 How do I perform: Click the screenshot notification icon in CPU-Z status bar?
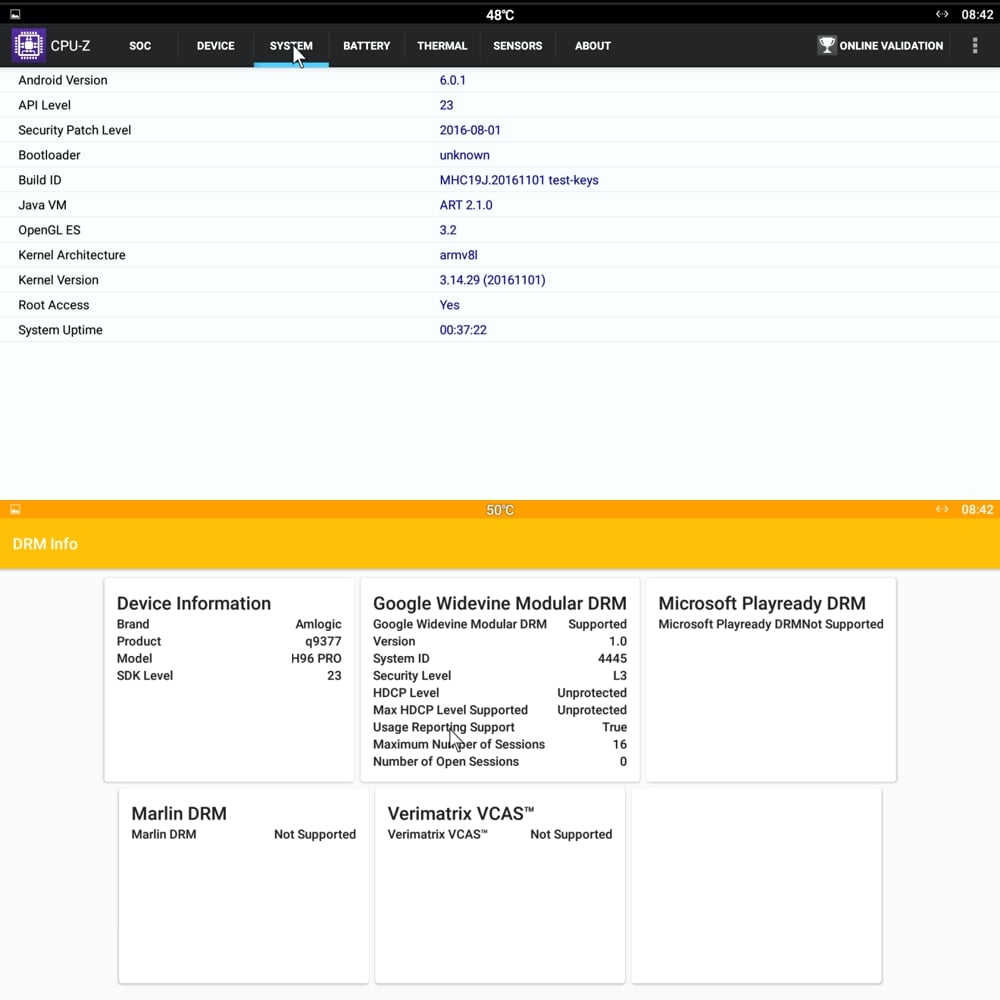(x=15, y=14)
